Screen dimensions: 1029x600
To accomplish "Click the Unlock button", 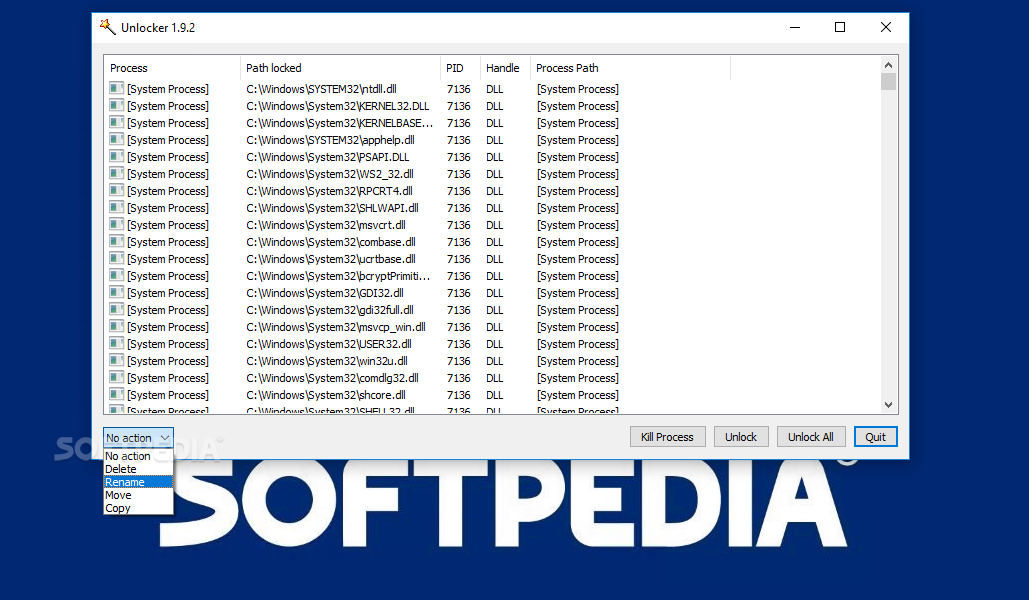I will coord(741,437).
